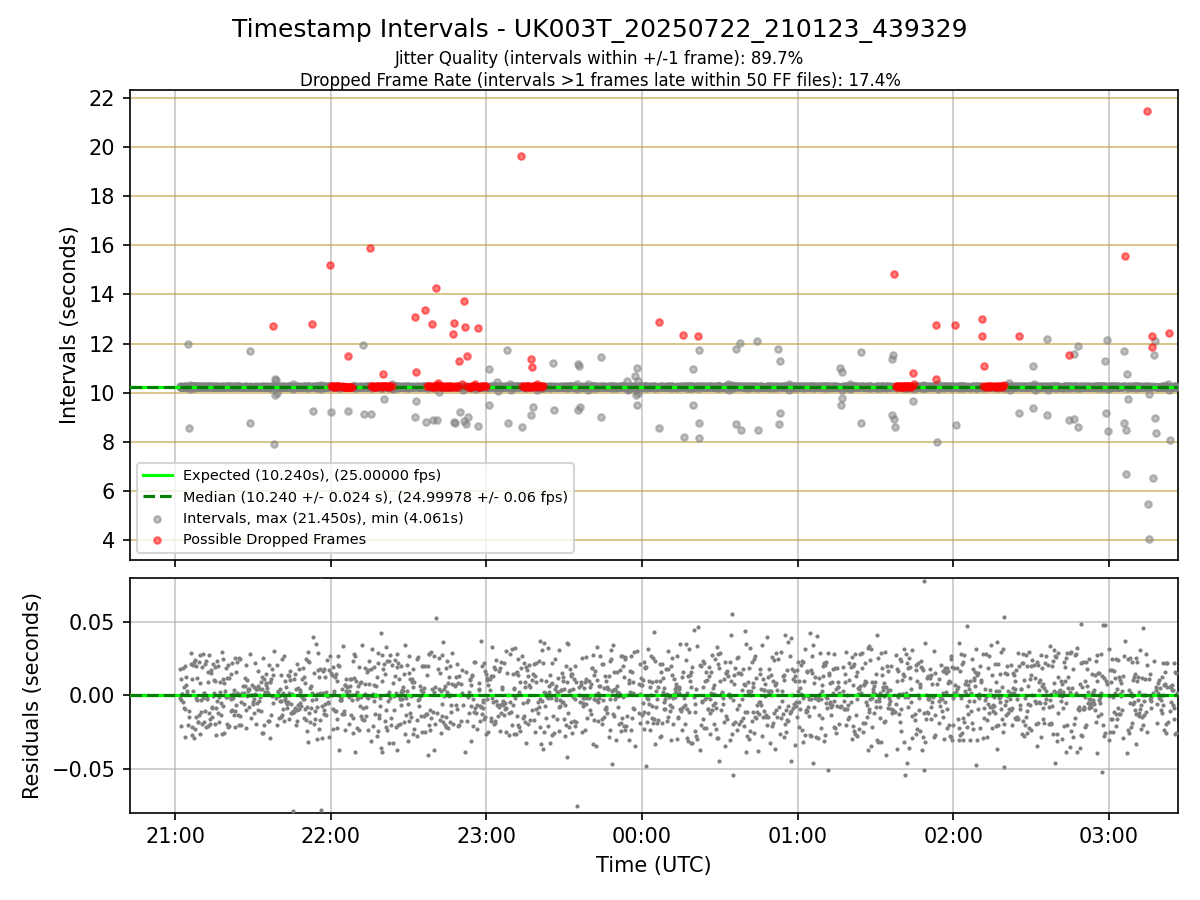Click the '22:00' x-axis tick label
The height and width of the screenshot is (900, 1200).
pyautogui.click(x=331, y=834)
